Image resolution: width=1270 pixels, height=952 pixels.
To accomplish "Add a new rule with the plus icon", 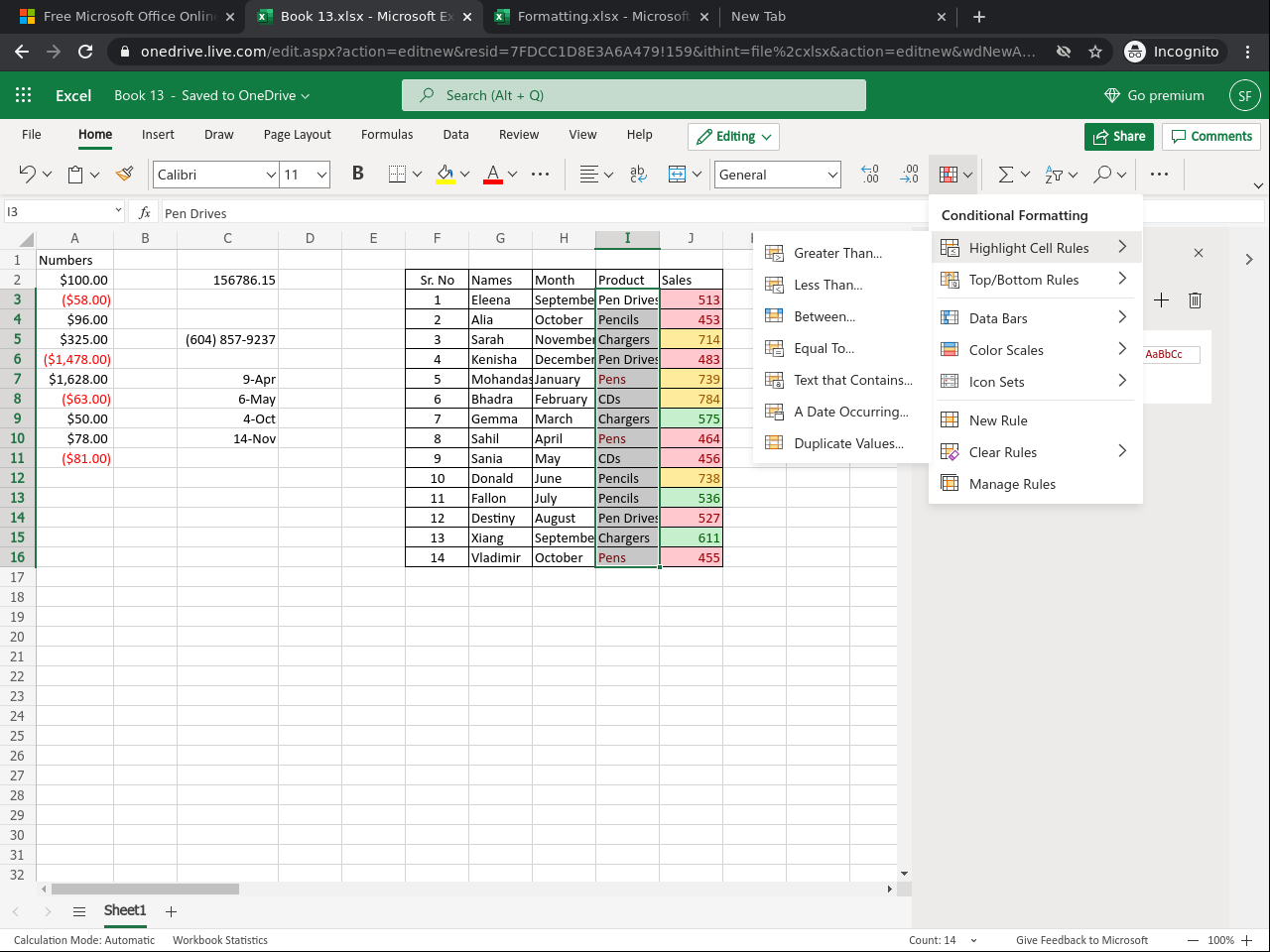I will coord(1162,299).
